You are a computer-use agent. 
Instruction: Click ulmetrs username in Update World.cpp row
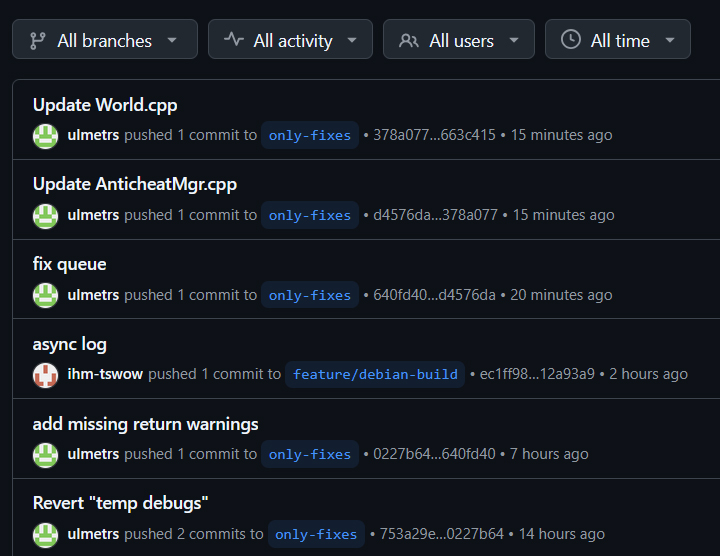pos(93,135)
